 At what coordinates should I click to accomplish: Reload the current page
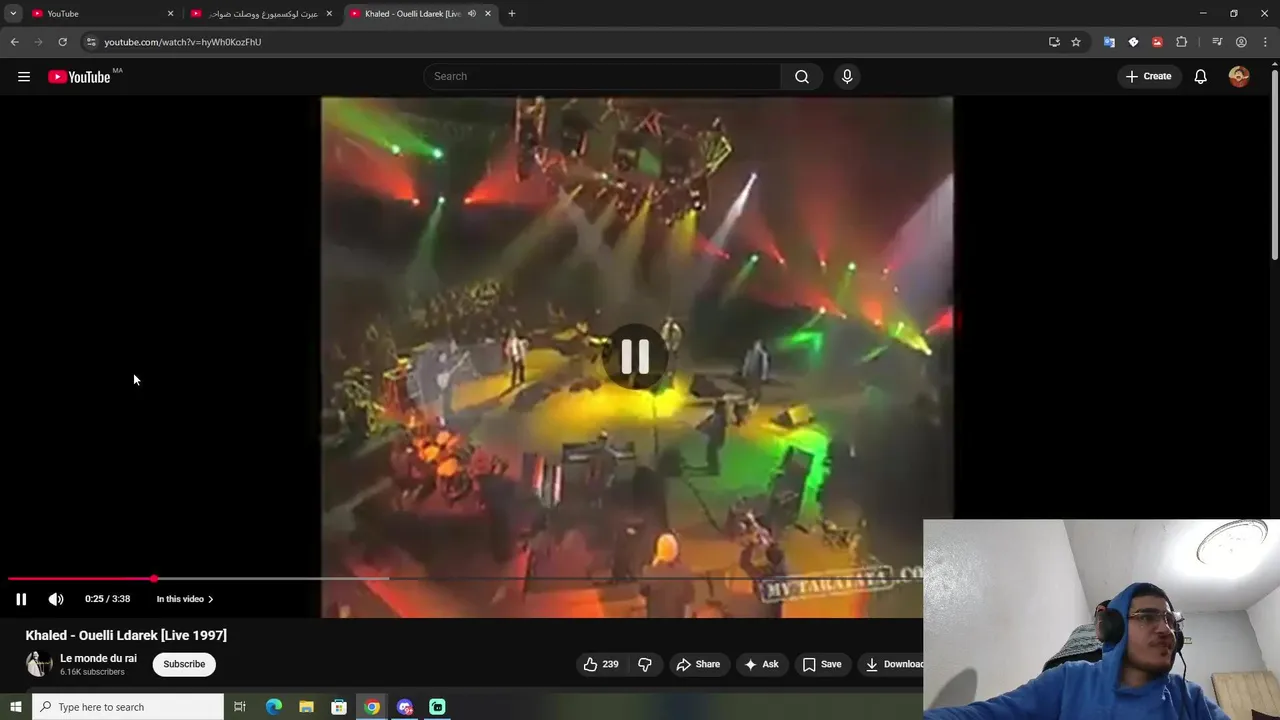pyautogui.click(x=62, y=42)
